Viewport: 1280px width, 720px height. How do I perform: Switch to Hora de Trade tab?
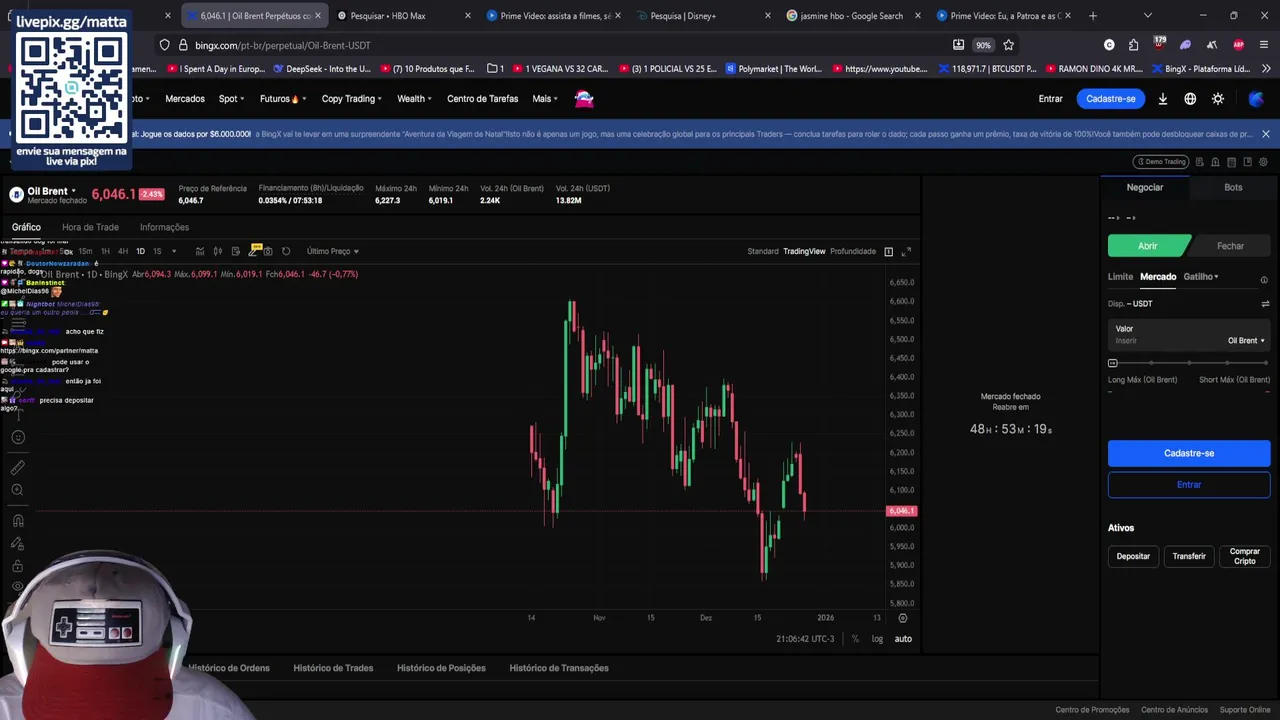[x=90, y=227]
